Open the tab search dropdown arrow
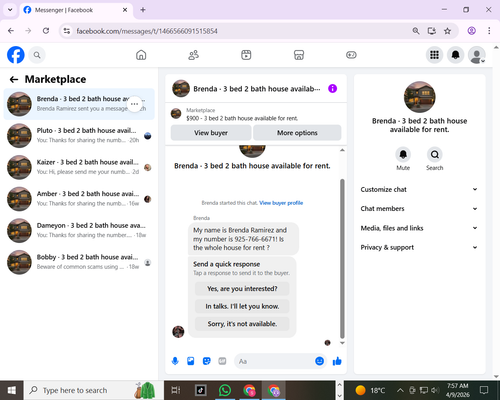500x400 pixels. (x=10, y=10)
